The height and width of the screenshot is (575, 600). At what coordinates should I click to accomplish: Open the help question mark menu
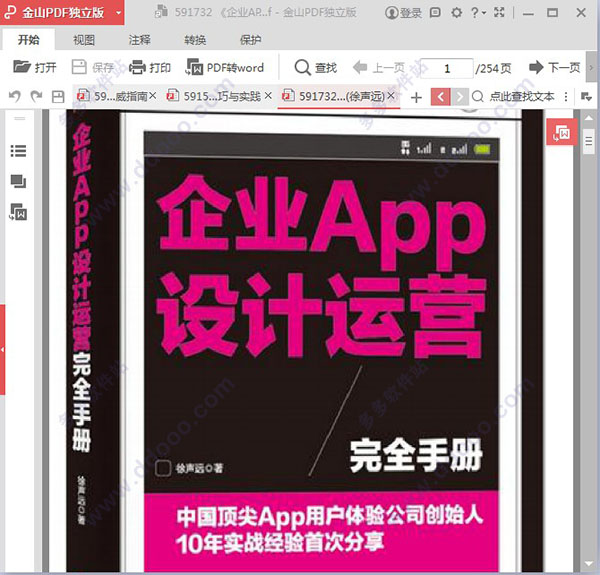478,13
